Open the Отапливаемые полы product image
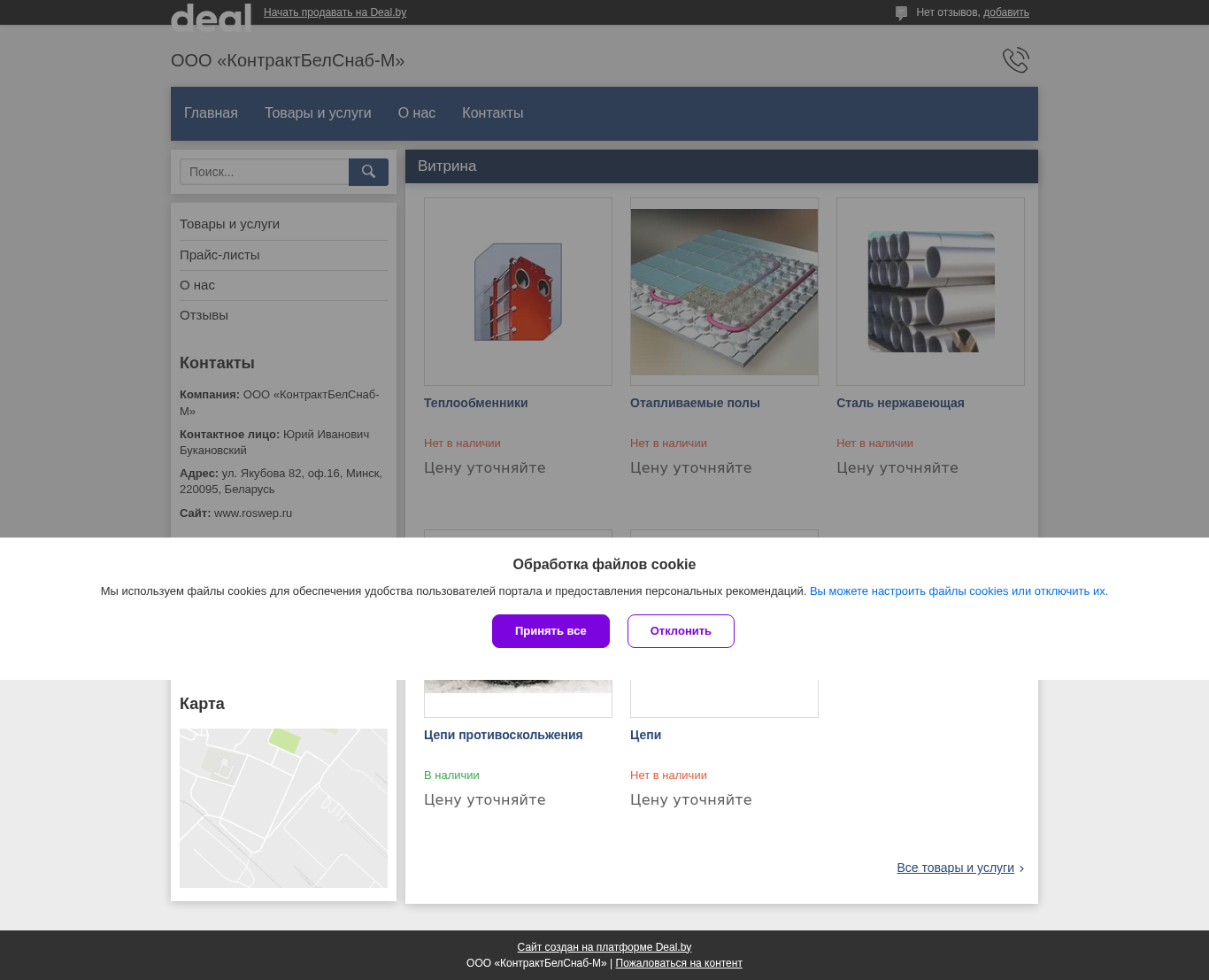 724,291
